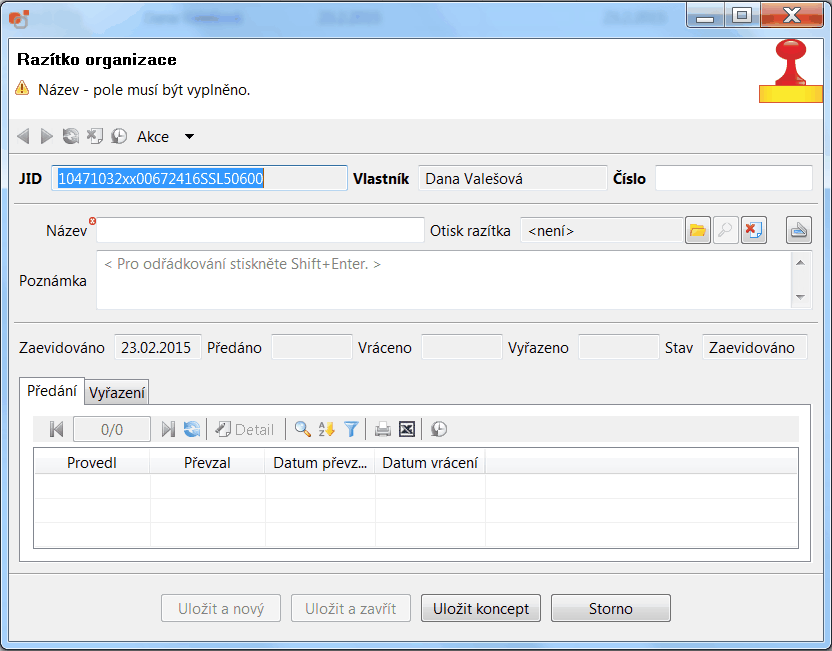
Task: Sort by Datum převz... column header
Action: pos(320,462)
